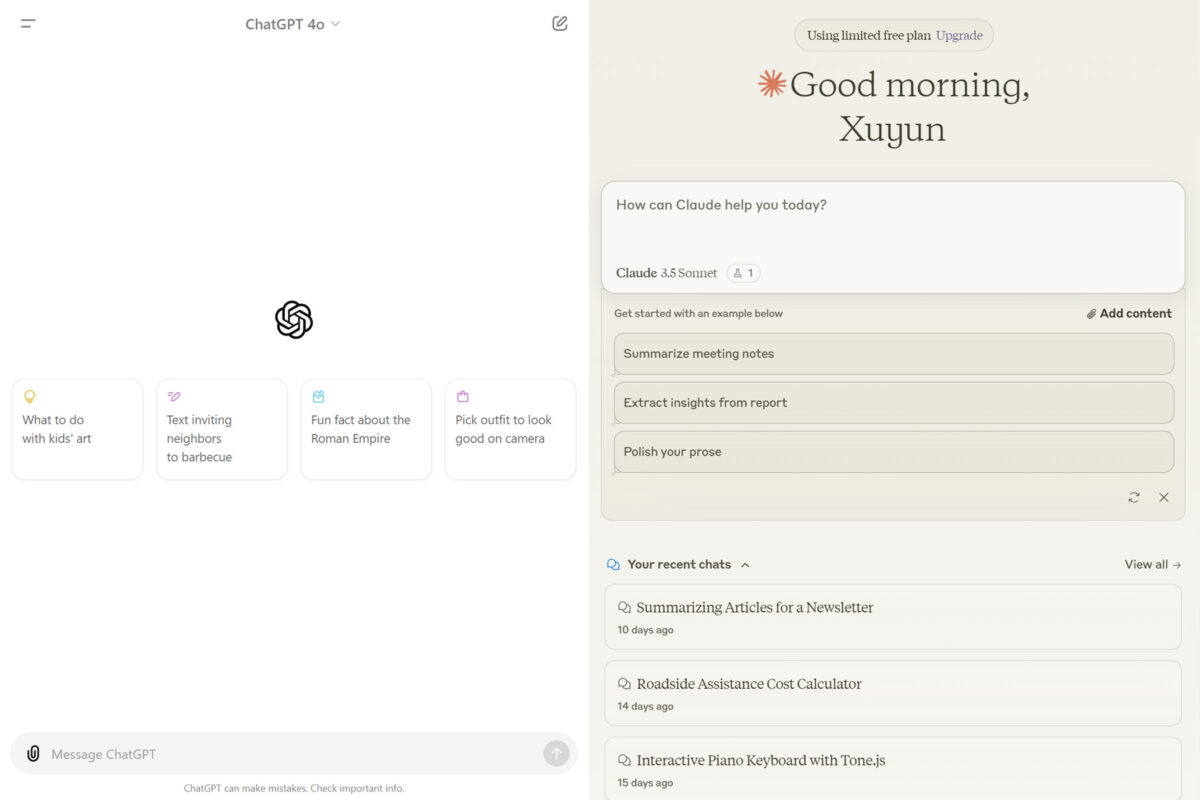1200x800 pixels.
Task: Select the 'Pick outfit to look good on camera' card
Action: pyautogui.click(x=510, y=429)
